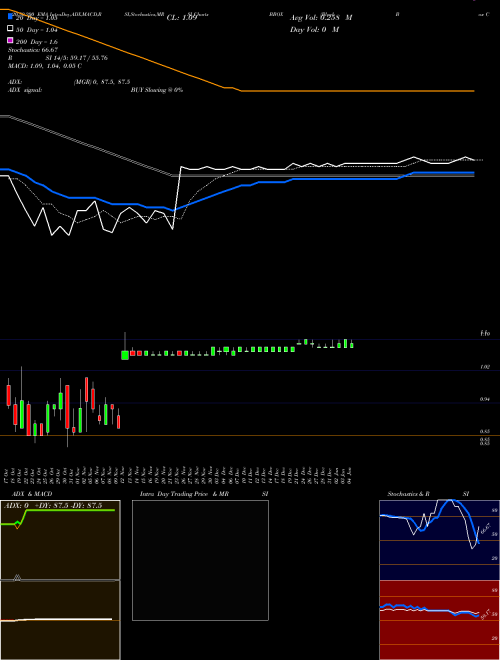
Task: Click the 0.94 price axis label
Action: [x=485, y=399]
